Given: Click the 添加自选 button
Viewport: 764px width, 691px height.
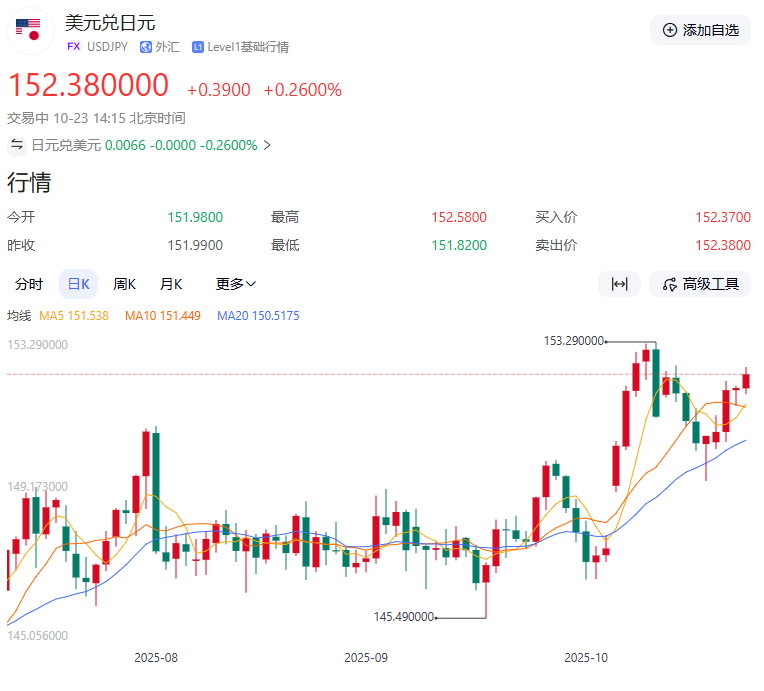Looking at the screenshot, I should 700,30.
